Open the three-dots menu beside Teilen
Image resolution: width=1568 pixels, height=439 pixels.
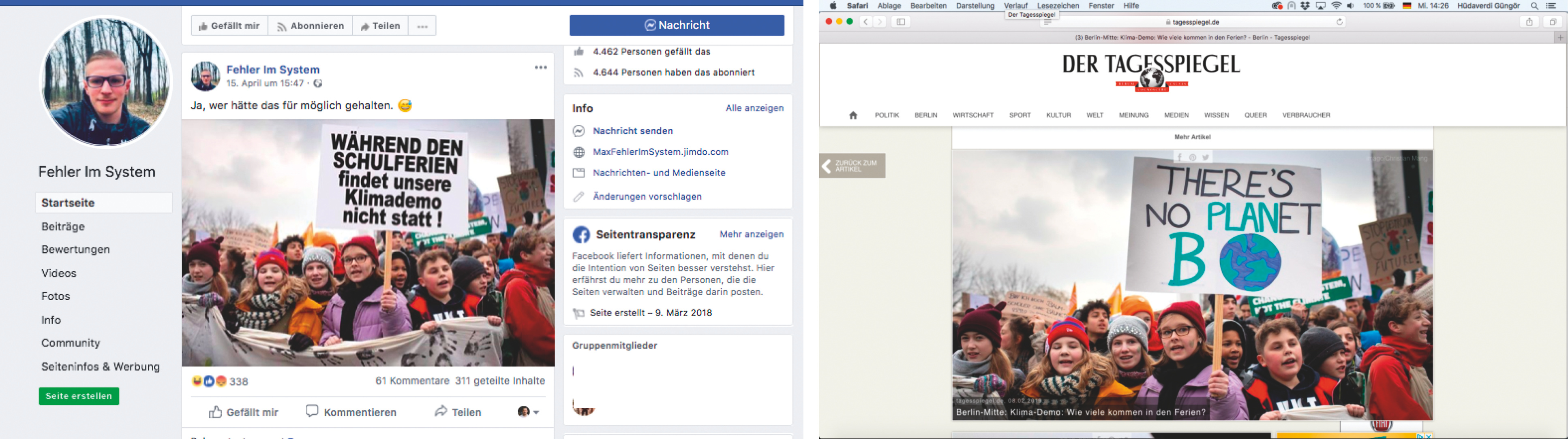pos(422,26)
